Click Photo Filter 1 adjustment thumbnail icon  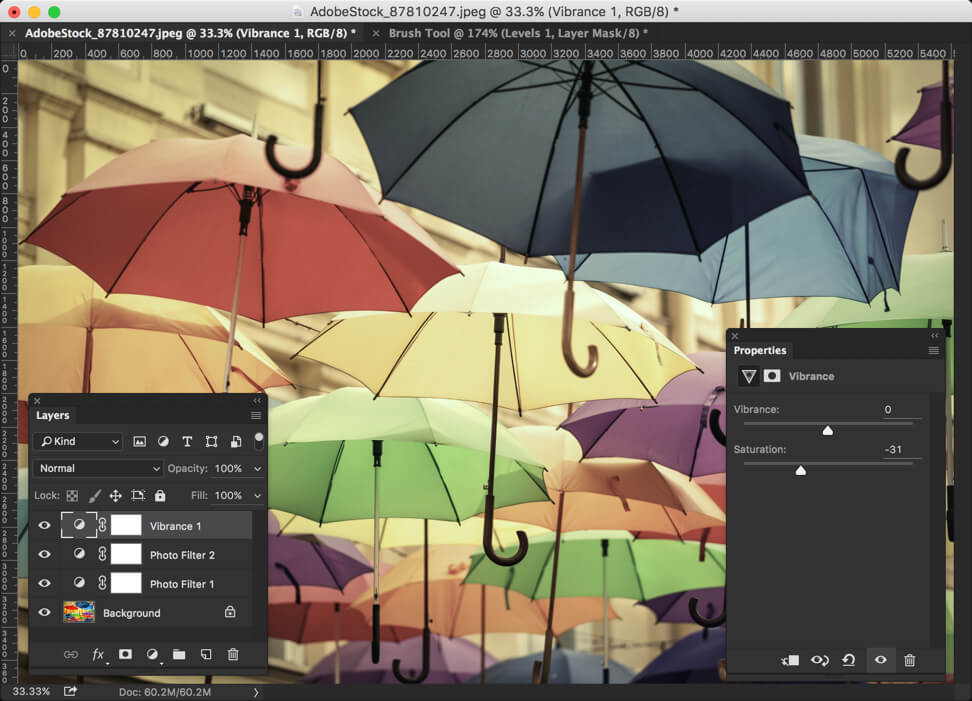[79, 583]
